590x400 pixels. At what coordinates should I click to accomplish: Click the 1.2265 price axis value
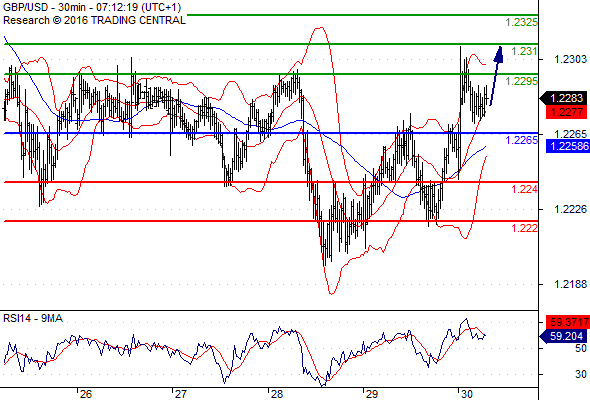coord(570,134)
